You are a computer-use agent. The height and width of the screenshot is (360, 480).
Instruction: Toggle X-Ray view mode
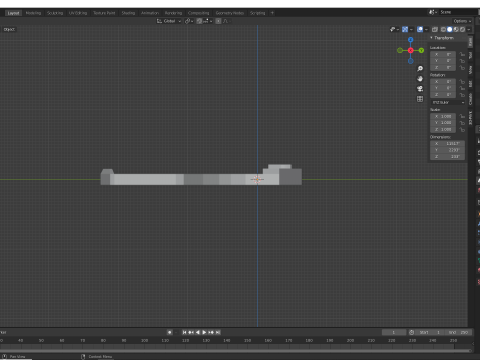435,29
